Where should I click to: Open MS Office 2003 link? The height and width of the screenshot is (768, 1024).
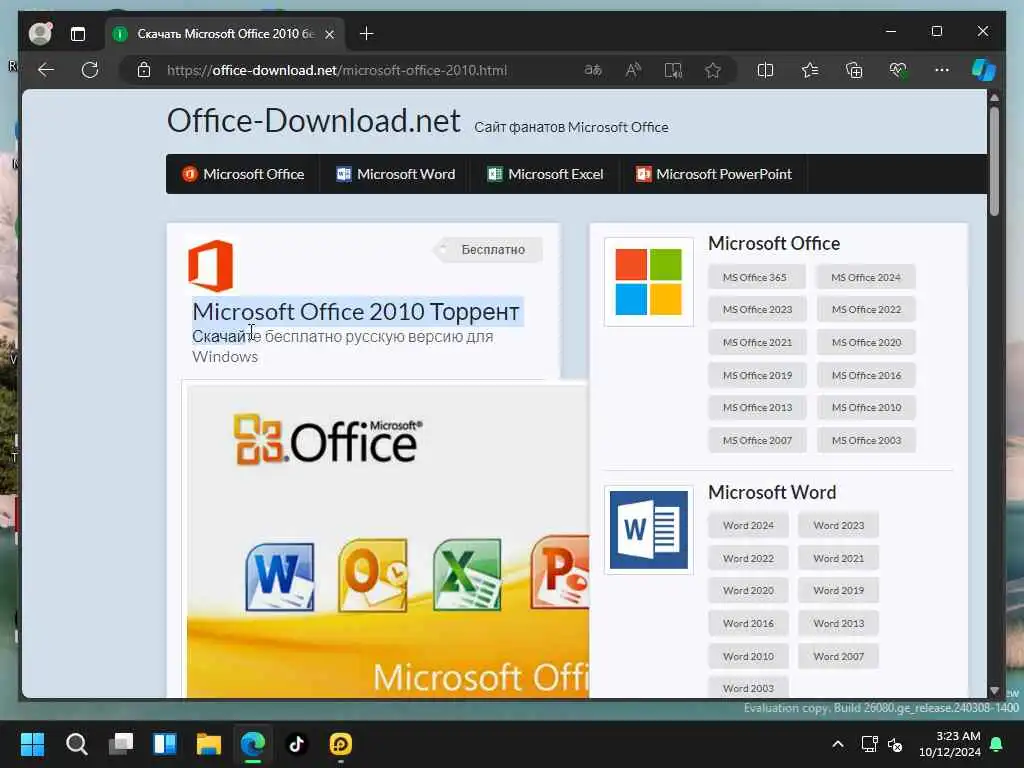[866, 441]
